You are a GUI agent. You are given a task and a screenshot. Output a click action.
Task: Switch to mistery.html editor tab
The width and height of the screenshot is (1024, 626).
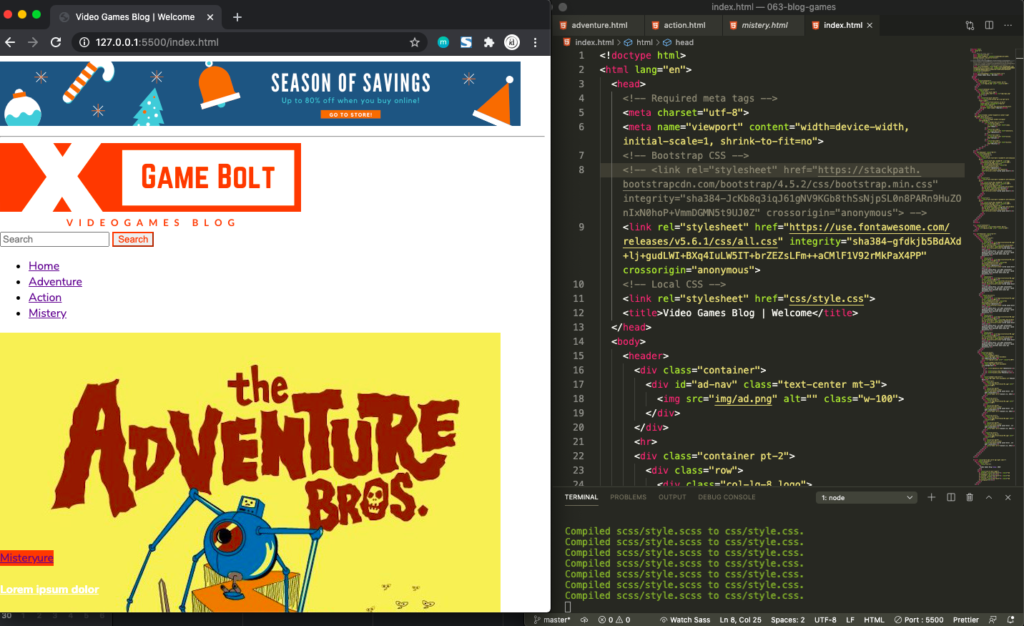[x=764, y=25]
